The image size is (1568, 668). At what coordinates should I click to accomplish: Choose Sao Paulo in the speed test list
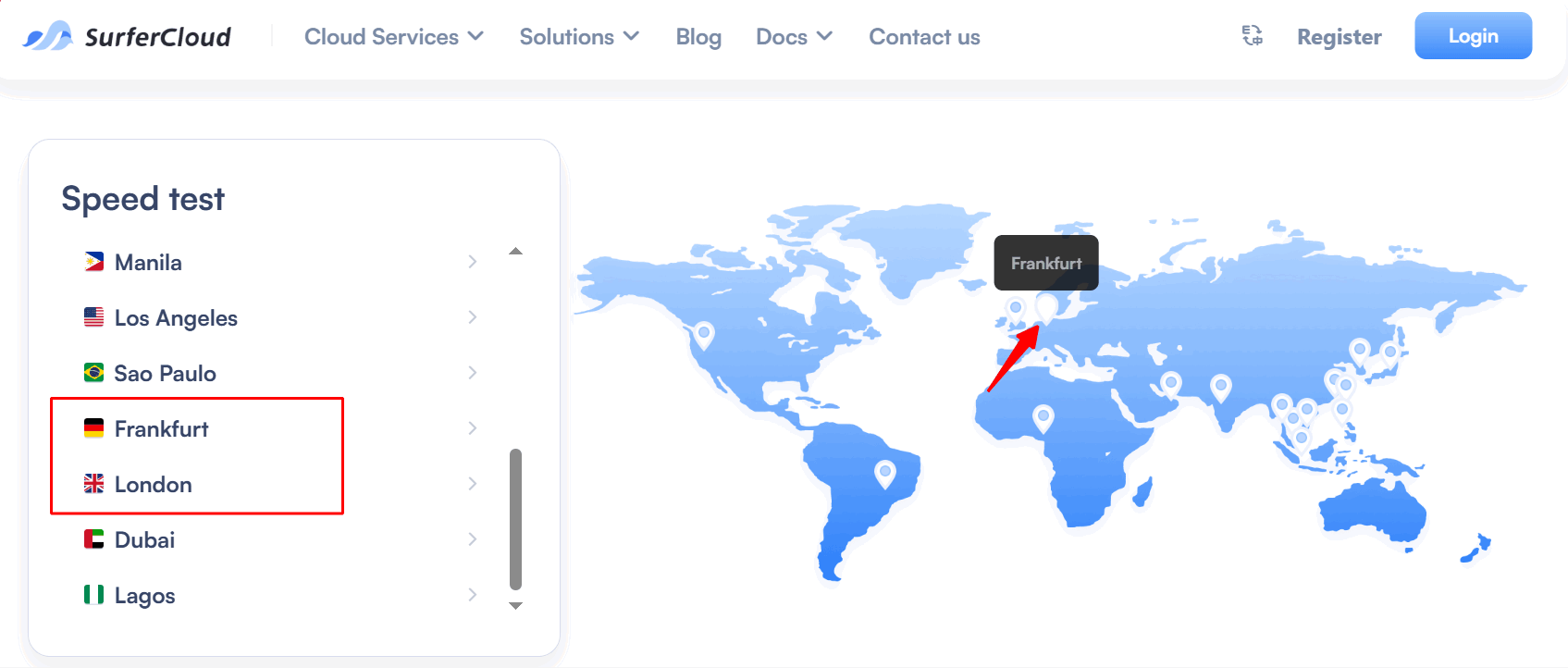coord(282,373)
